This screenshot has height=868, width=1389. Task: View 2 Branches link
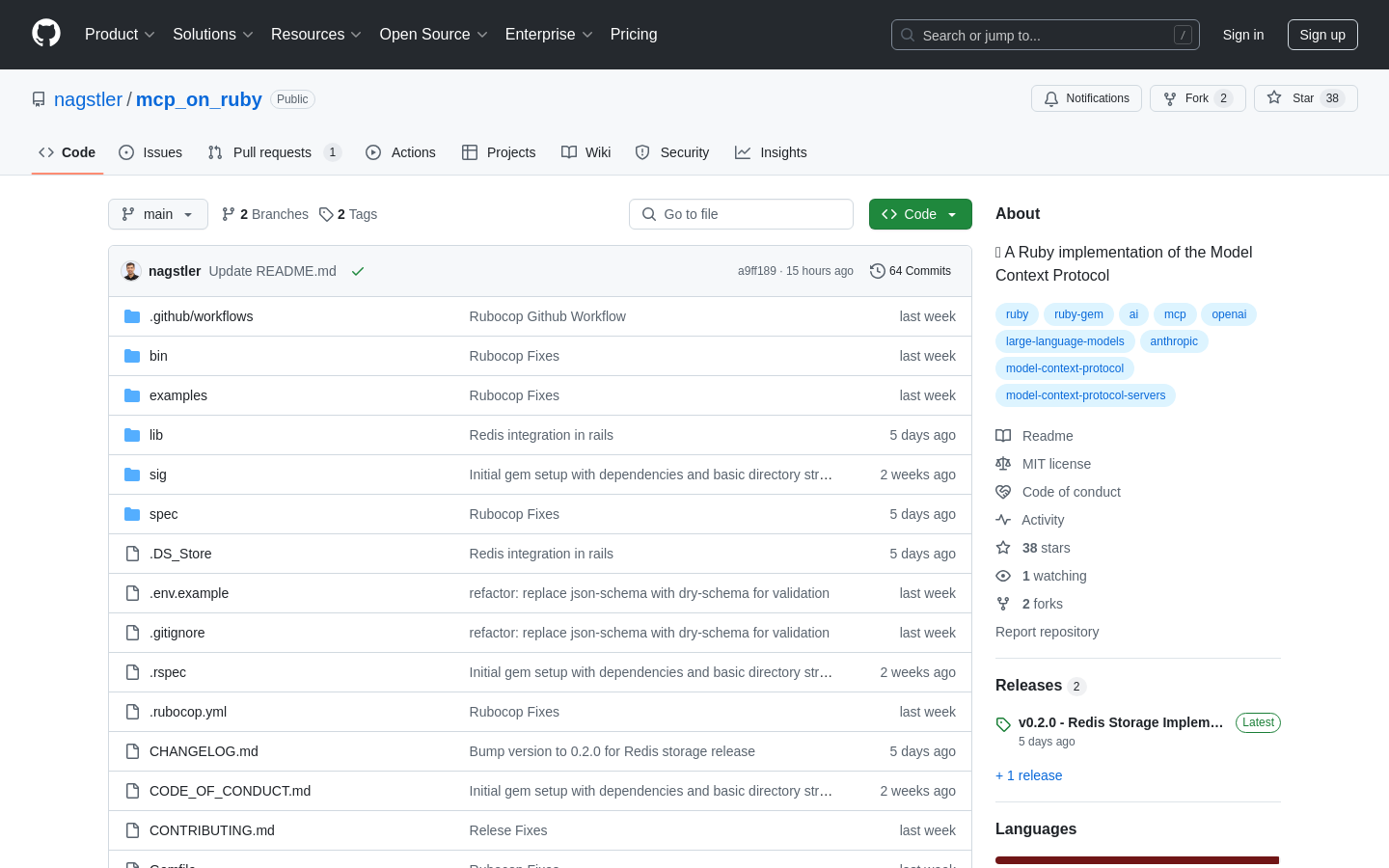[x=265, y=214]
